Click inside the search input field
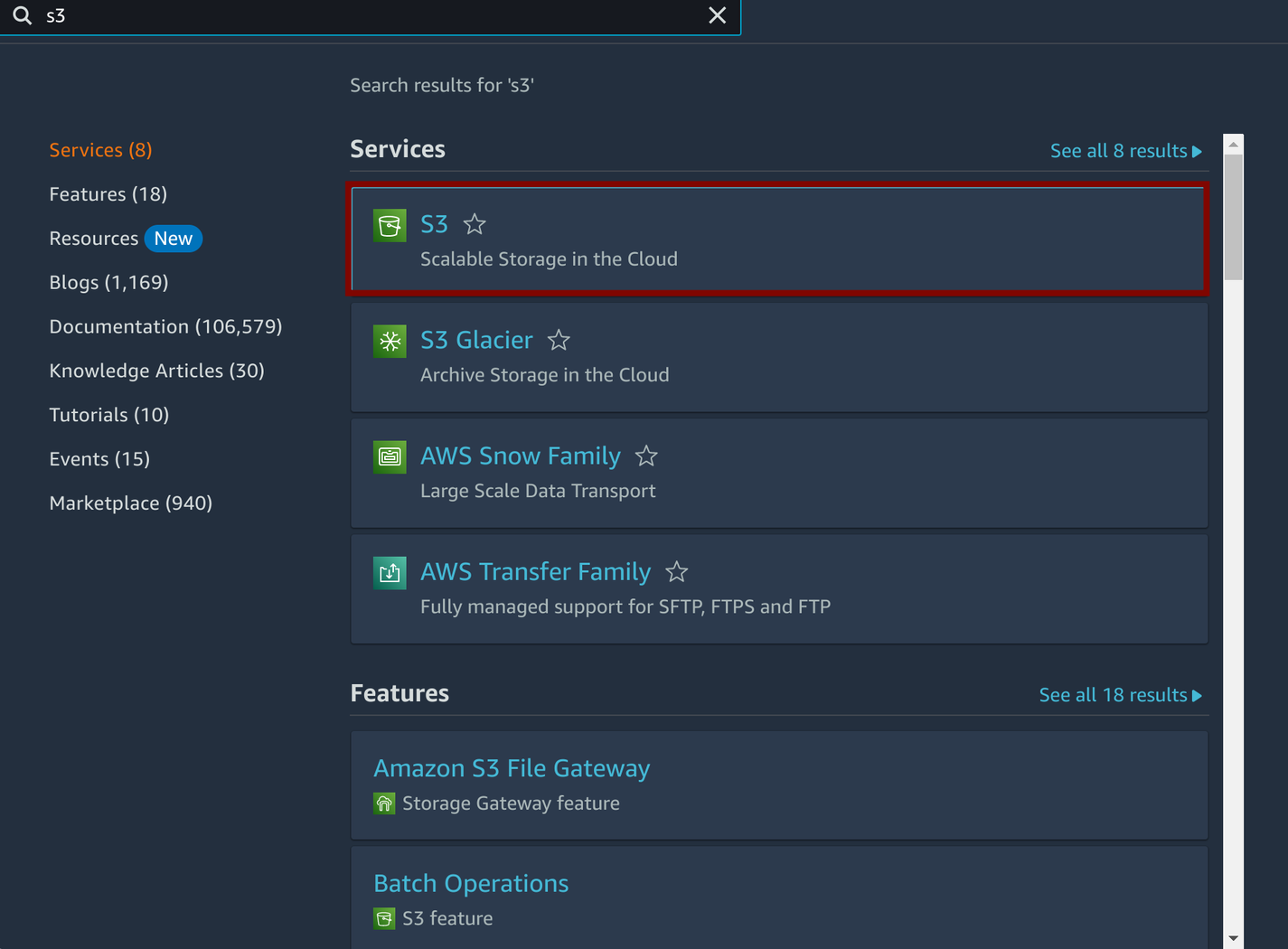The height and width of the screenshot is (949, 1288). 362,15
